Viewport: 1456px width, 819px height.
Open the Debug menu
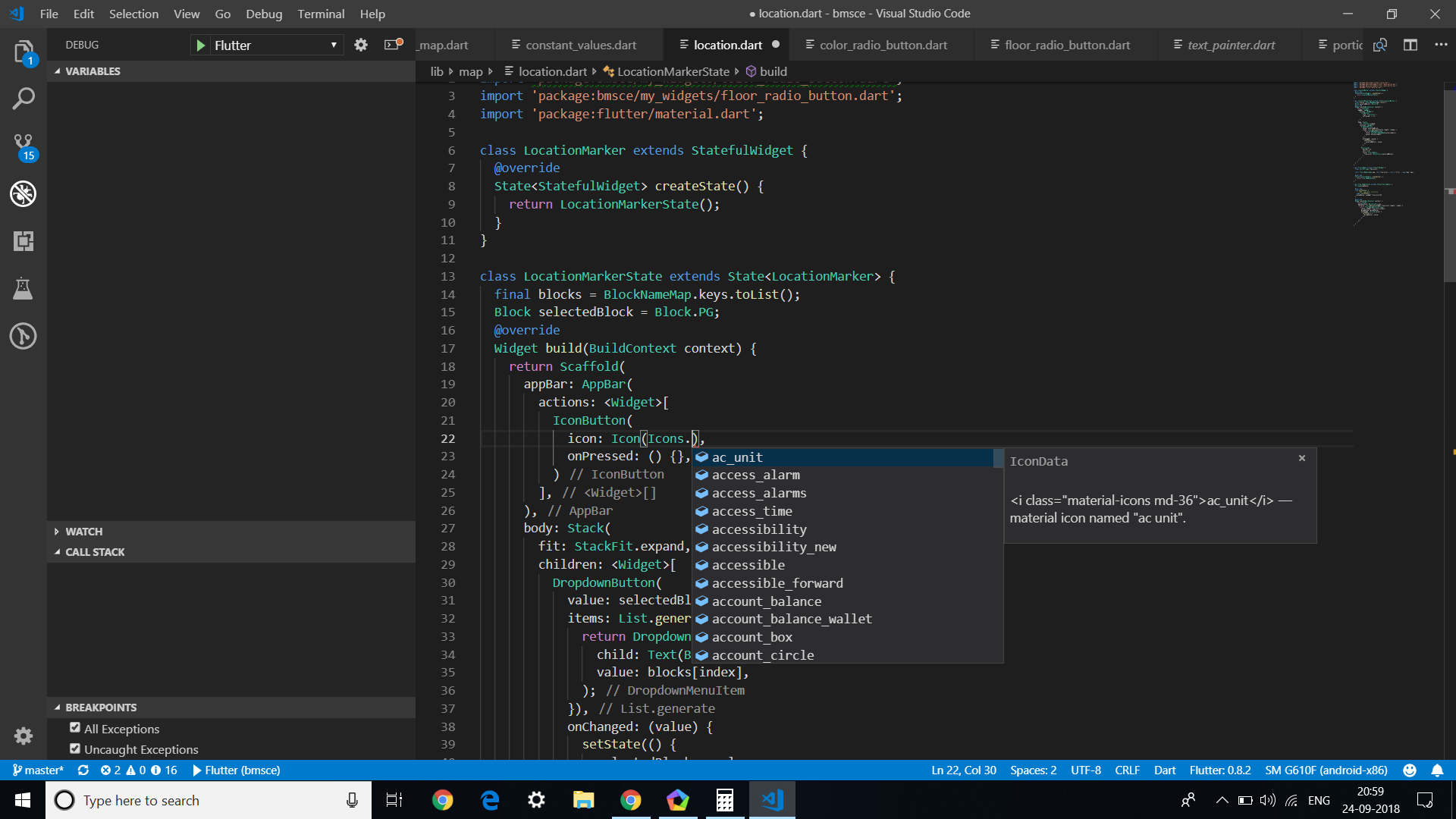263,14
